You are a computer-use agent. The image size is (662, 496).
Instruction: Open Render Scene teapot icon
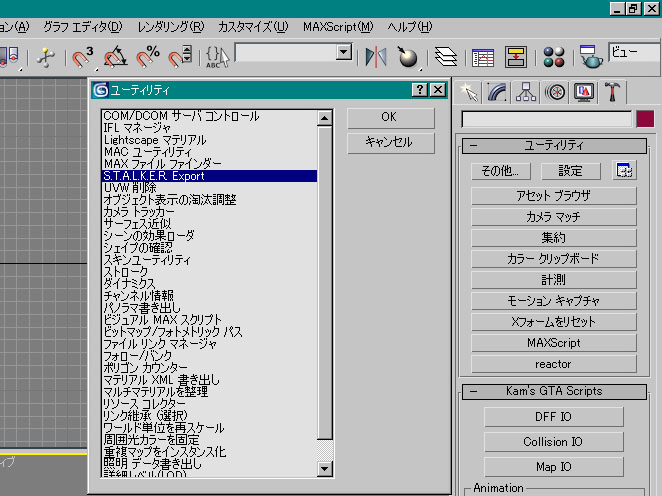[x=591, y=57]
